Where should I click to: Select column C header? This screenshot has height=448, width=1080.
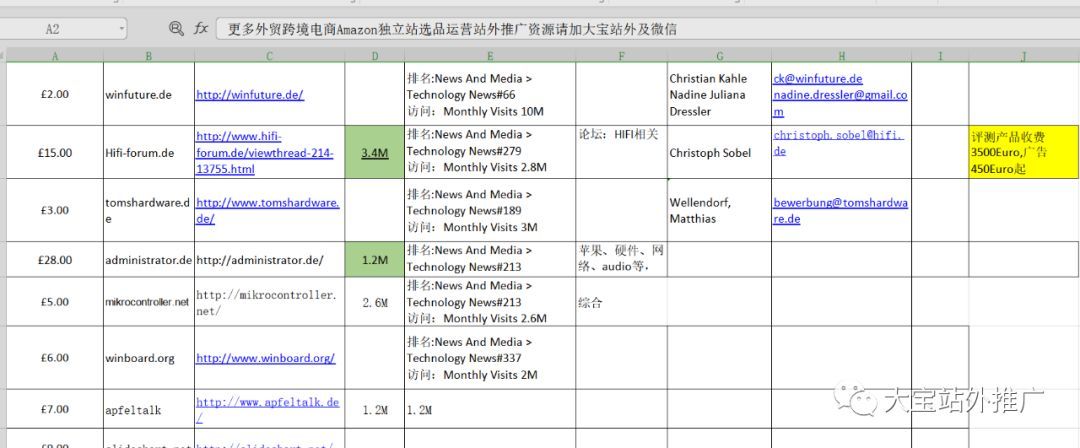[269, 56]
